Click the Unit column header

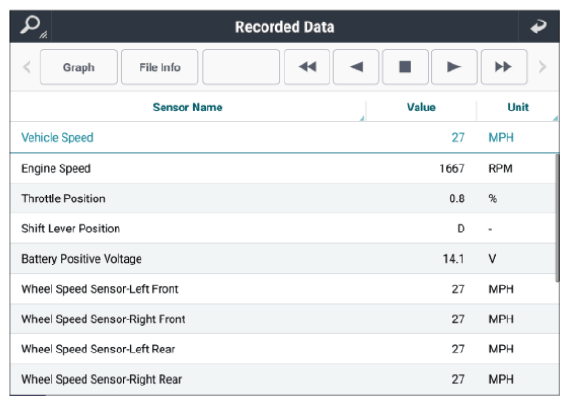518,107
